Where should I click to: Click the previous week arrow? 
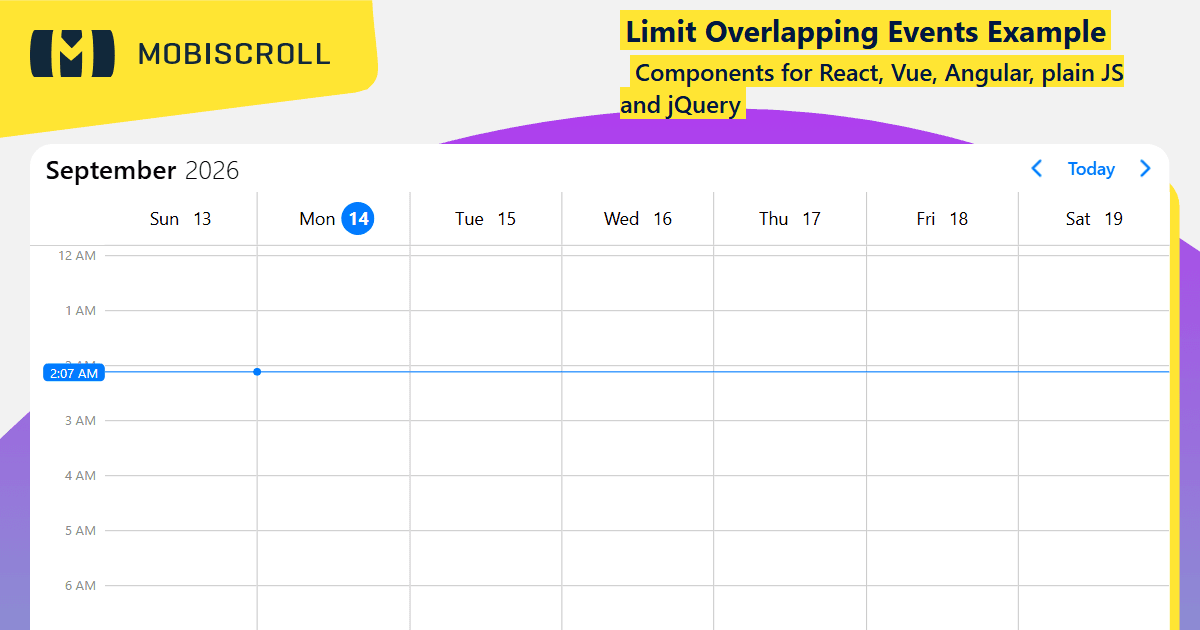(1037, 169)
